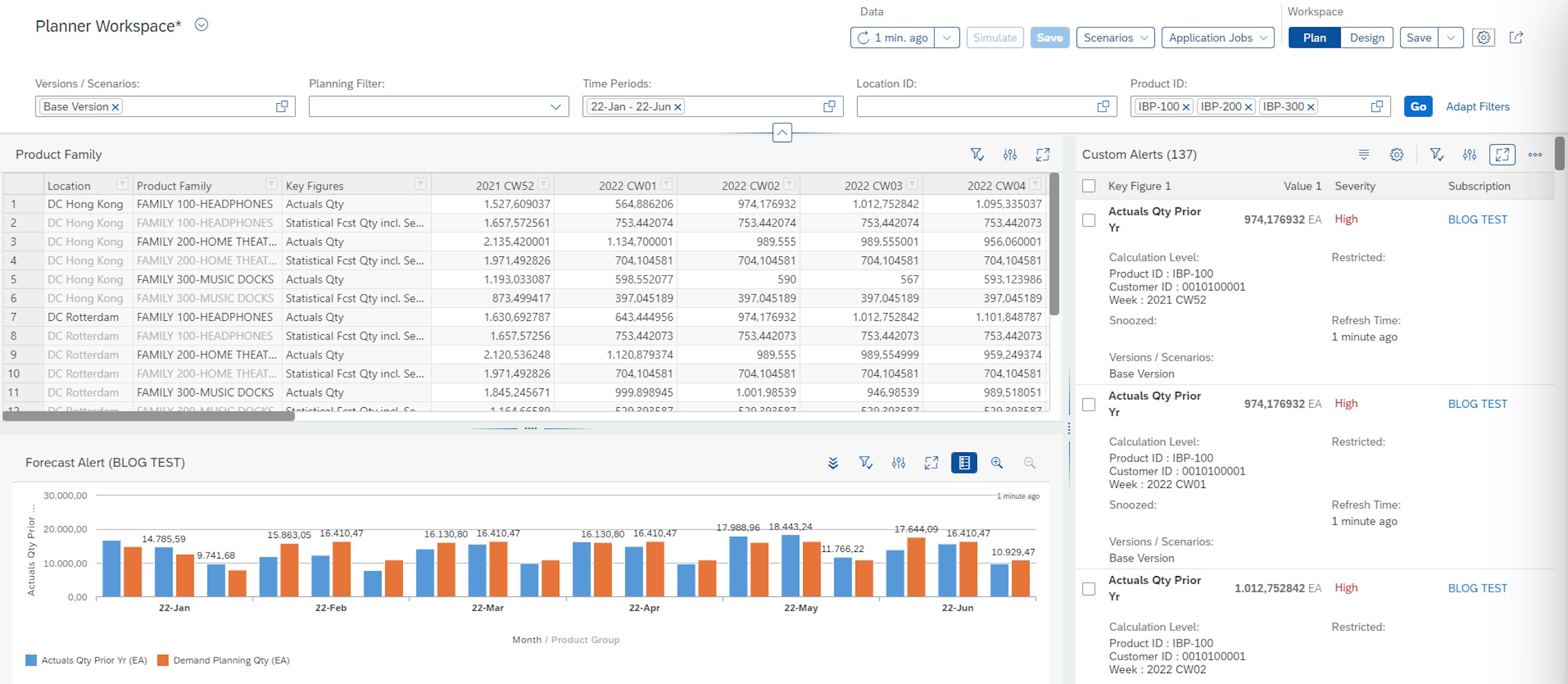1568x684 pixels.
Task: Click the share workspace icon
Action: point(1516,38)
